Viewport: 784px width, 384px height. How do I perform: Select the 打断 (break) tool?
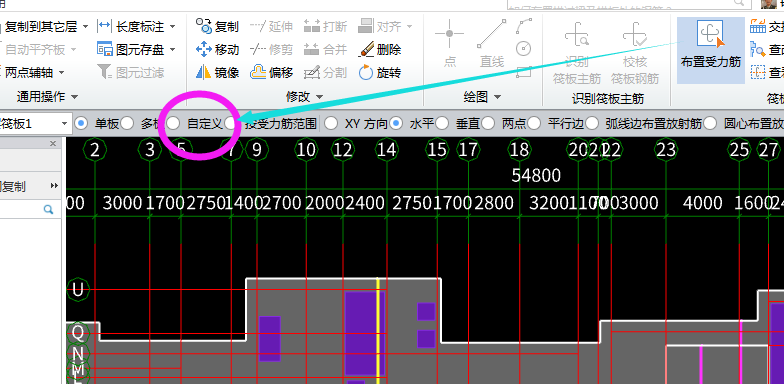point(326,26)
